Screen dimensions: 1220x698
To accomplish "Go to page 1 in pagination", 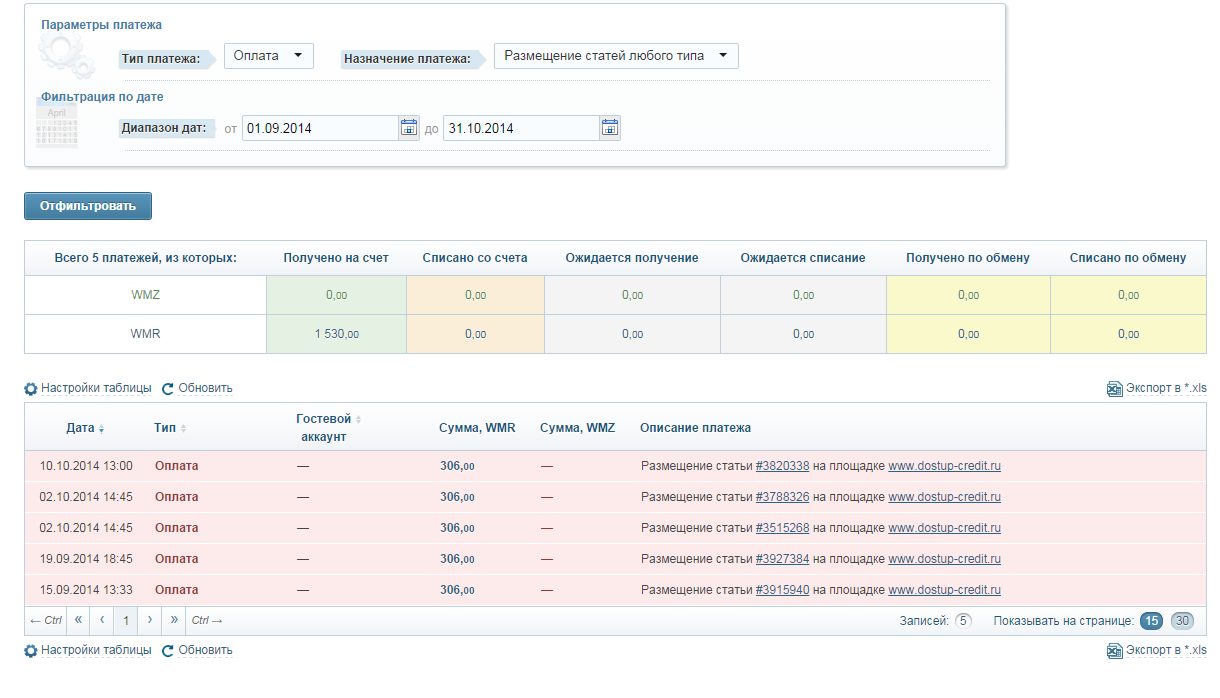I will point(126,621).
